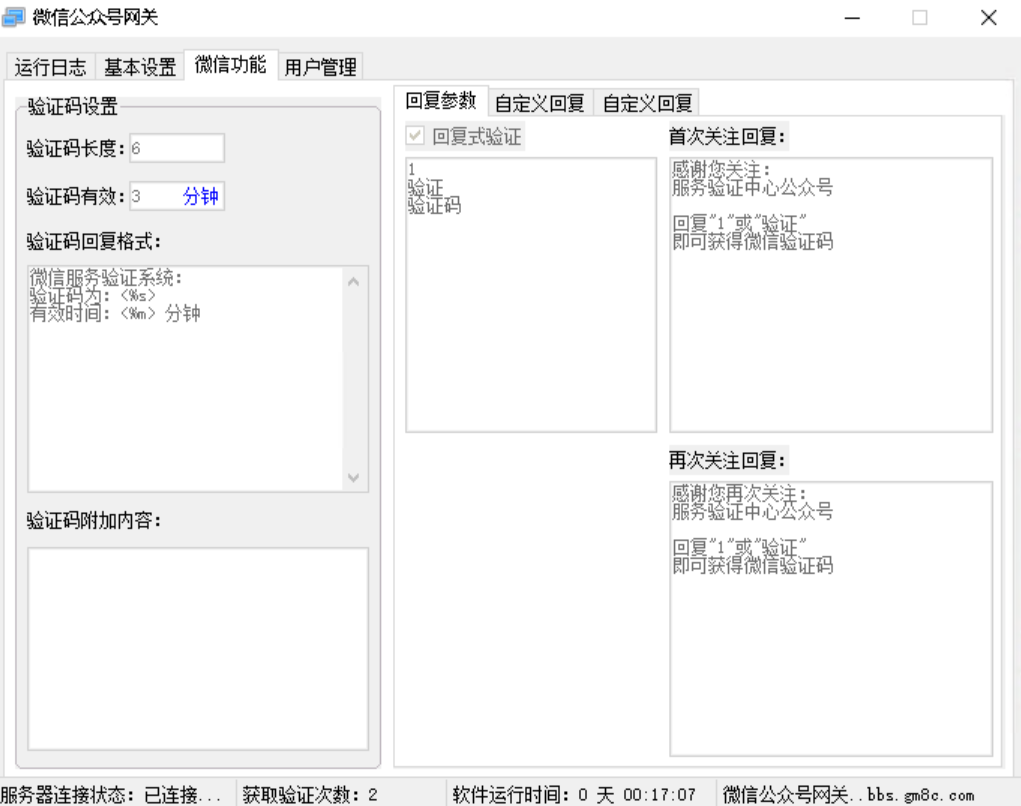Click the 验证码回复格式: label

(94, 242)
